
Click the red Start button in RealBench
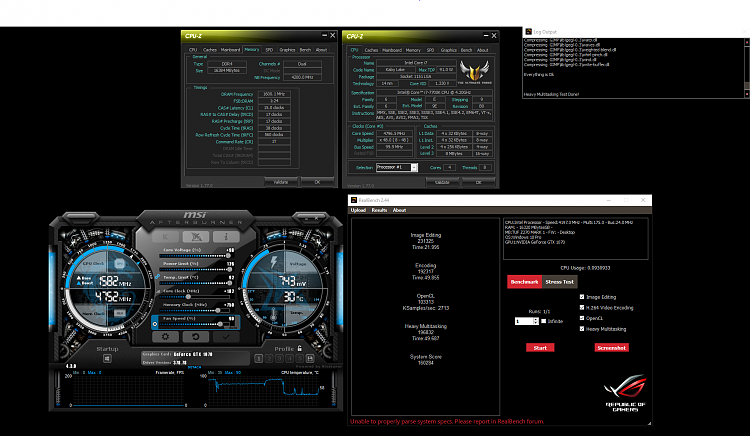pyautogui.click(x=540, y=348)
